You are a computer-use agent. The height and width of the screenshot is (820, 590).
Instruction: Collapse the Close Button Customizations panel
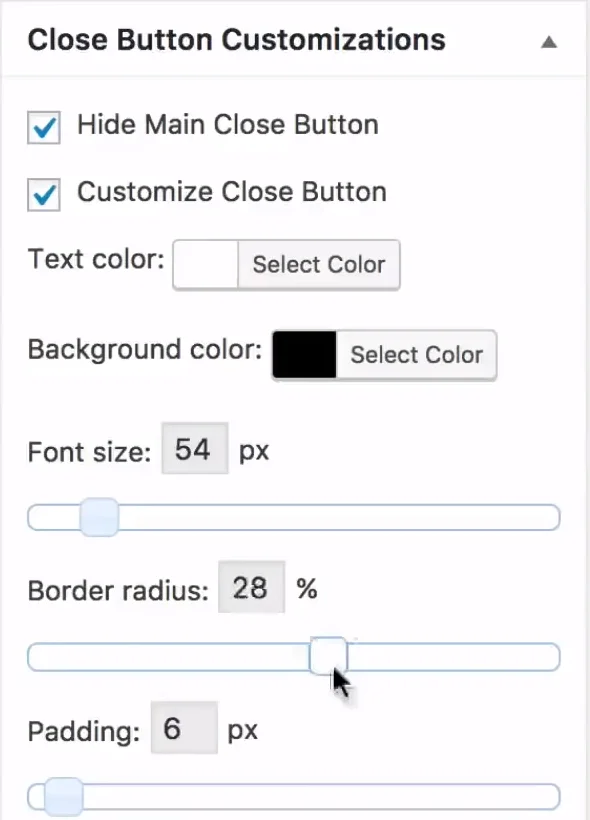549,44
